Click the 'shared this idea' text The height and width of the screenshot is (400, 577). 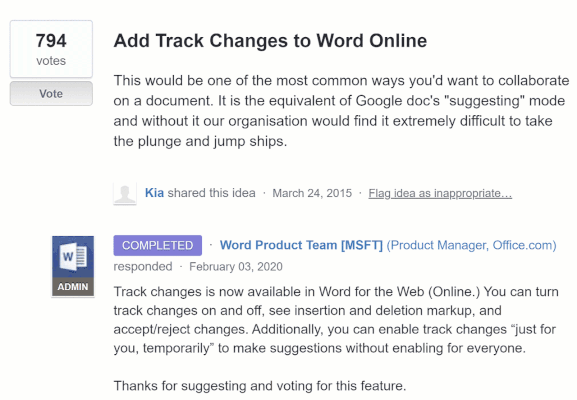pyautogui.click(x=211, y=193)
